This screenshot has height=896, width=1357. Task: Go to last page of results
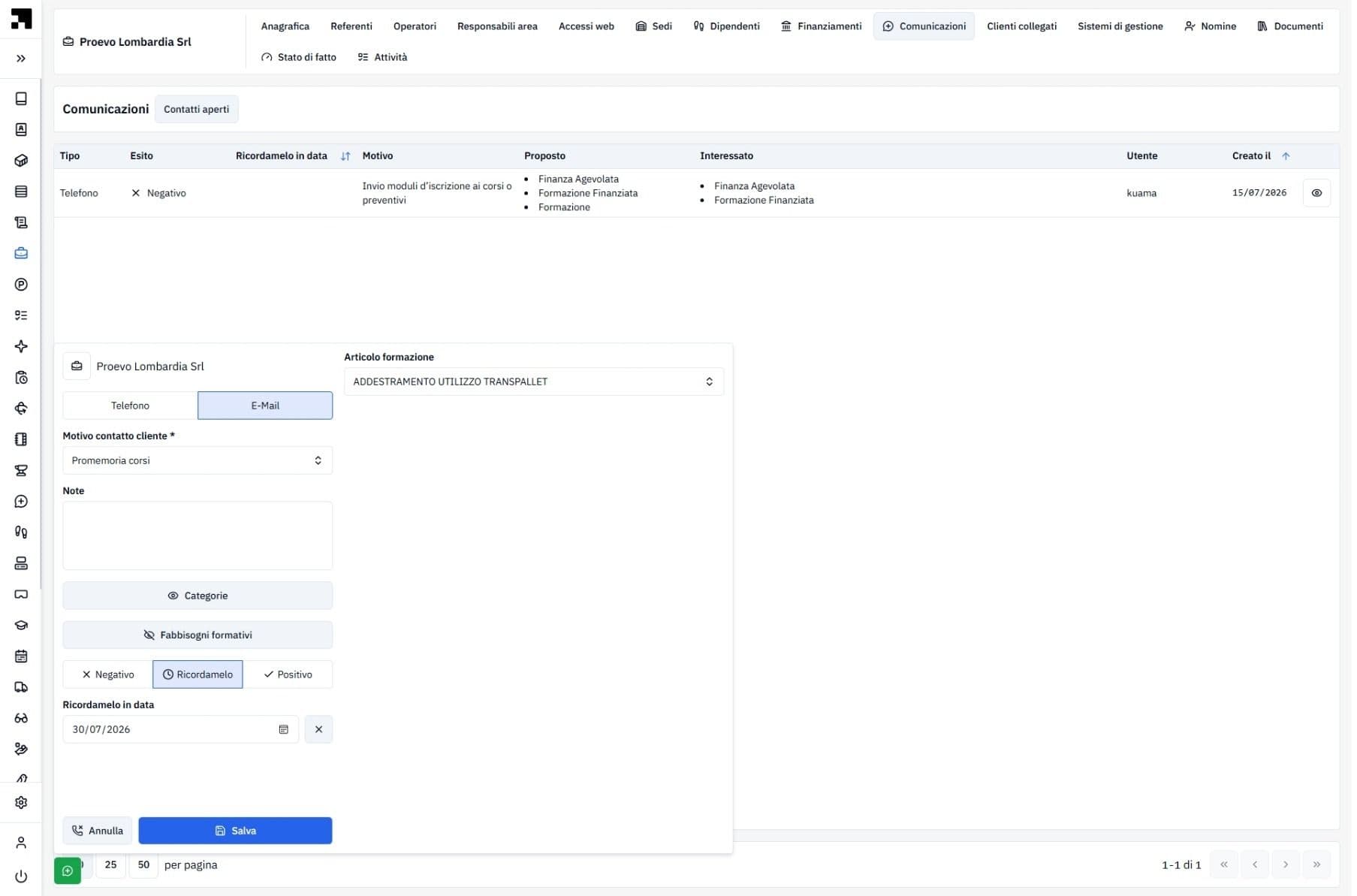(x=1316, y=864)
